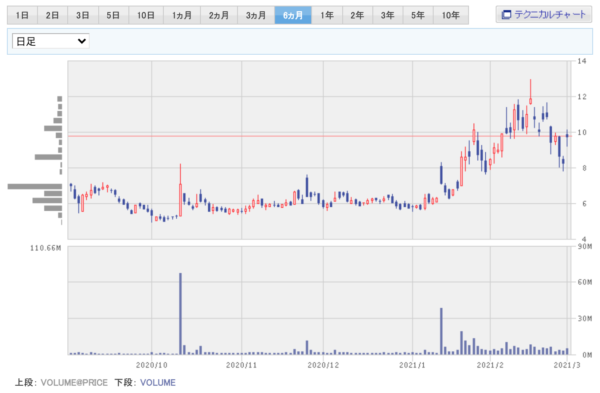The width and height of the screenshot is (600, 393).
Task: Switch to the 2ヵ月 range tab
Action: (219, 15)
